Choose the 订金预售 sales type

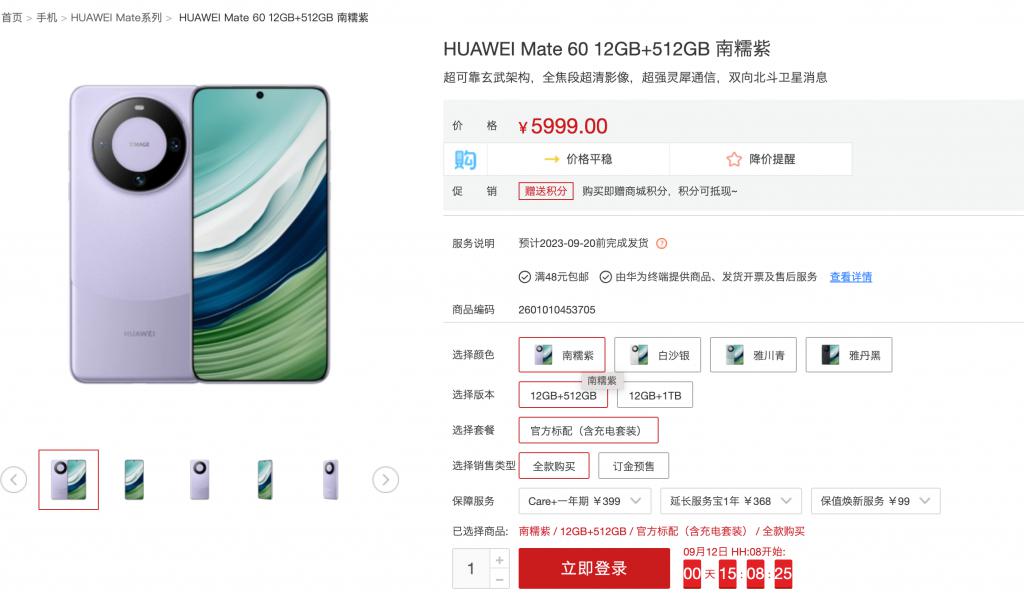coord(633,466)
